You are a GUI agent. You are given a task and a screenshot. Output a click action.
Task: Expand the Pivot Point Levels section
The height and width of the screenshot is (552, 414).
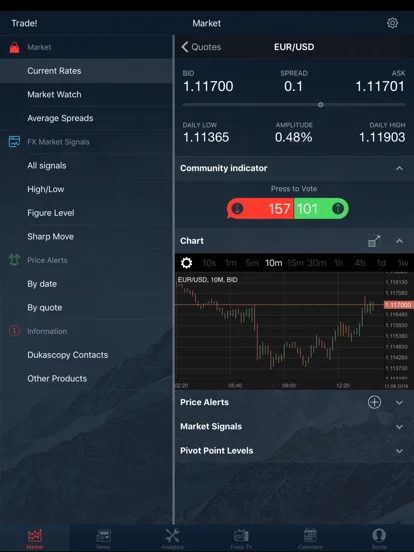tap(399, 451)
